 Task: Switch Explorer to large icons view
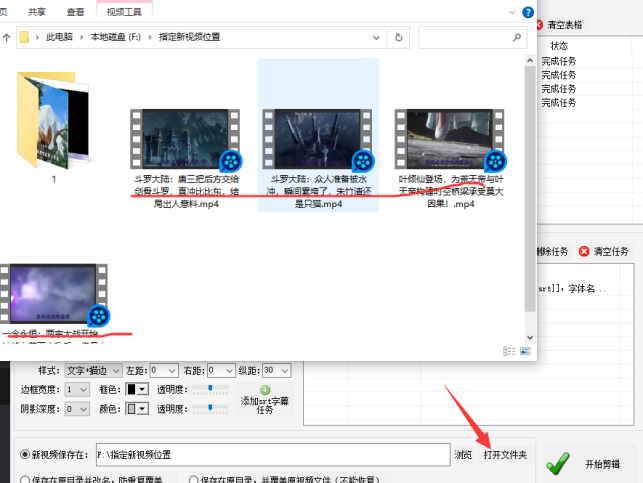coord(525,351)
